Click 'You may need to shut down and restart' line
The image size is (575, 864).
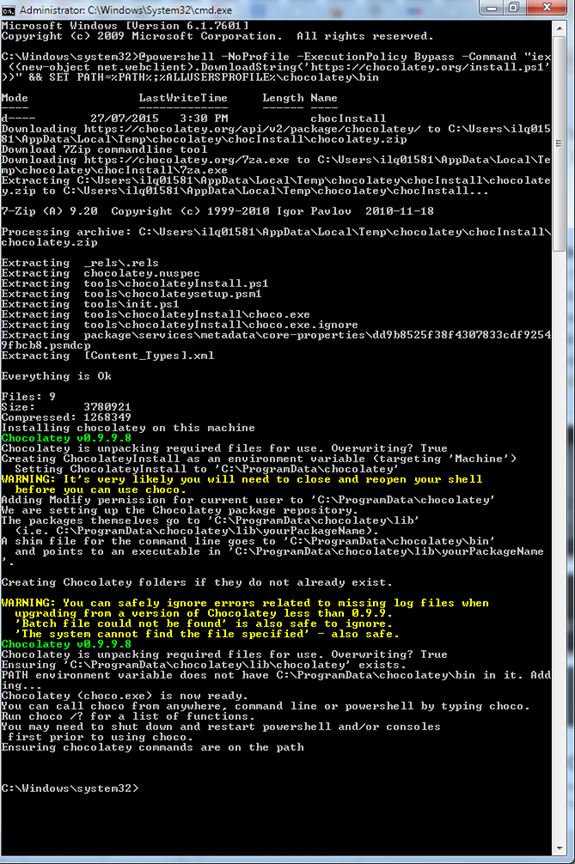coord(221,727)
